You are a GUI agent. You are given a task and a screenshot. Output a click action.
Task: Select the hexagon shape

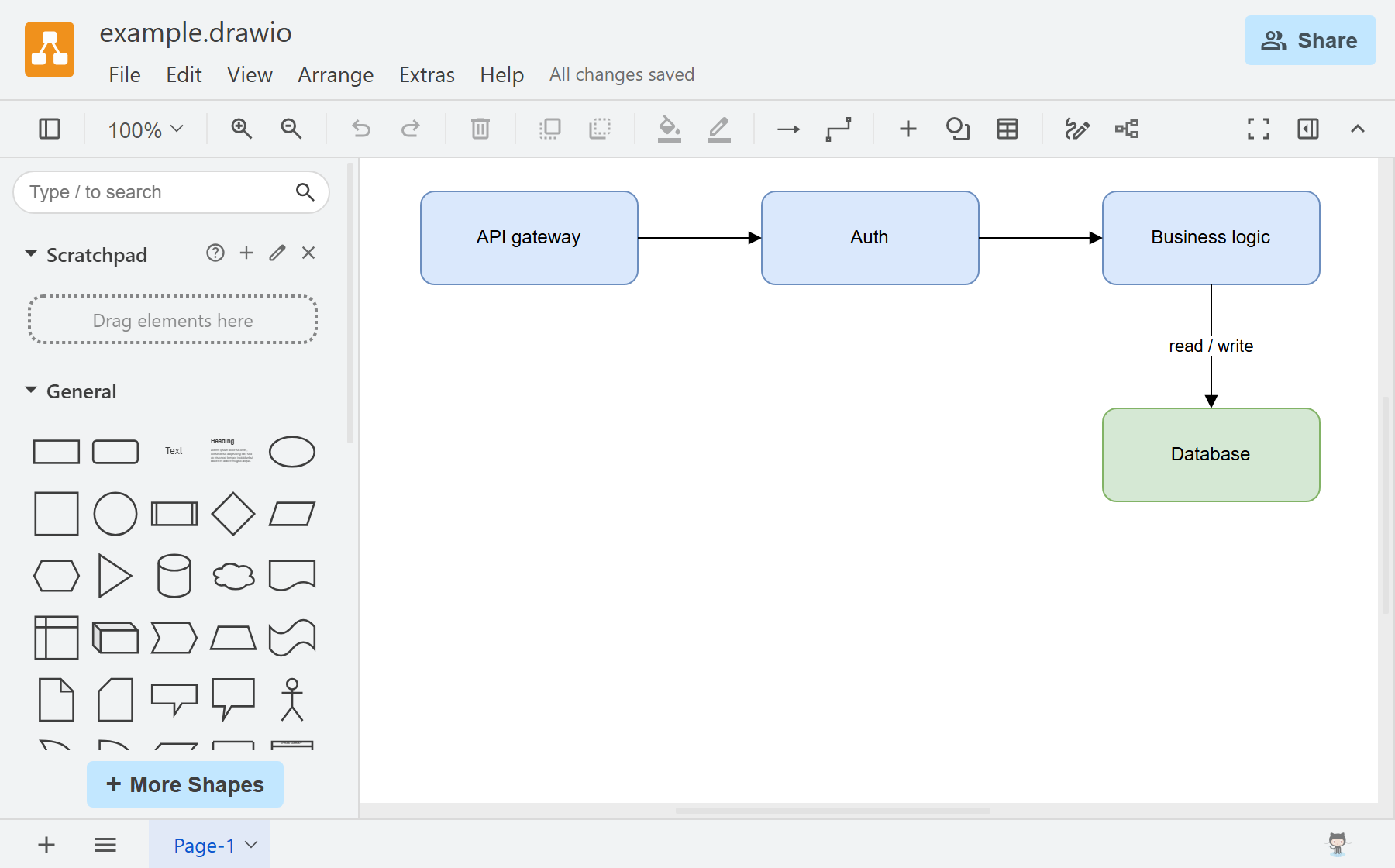pos(57,576)
